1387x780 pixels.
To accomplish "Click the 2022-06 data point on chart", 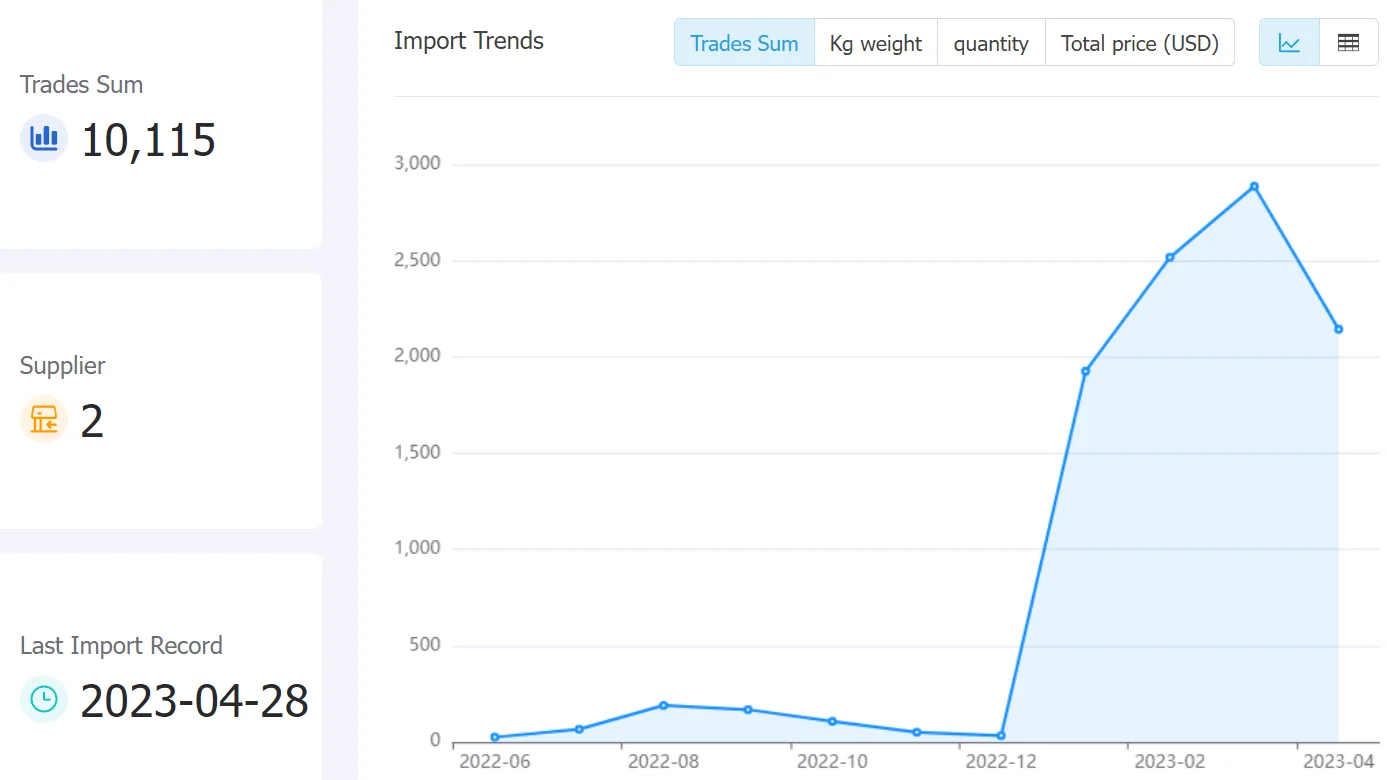I will (495, 737).
